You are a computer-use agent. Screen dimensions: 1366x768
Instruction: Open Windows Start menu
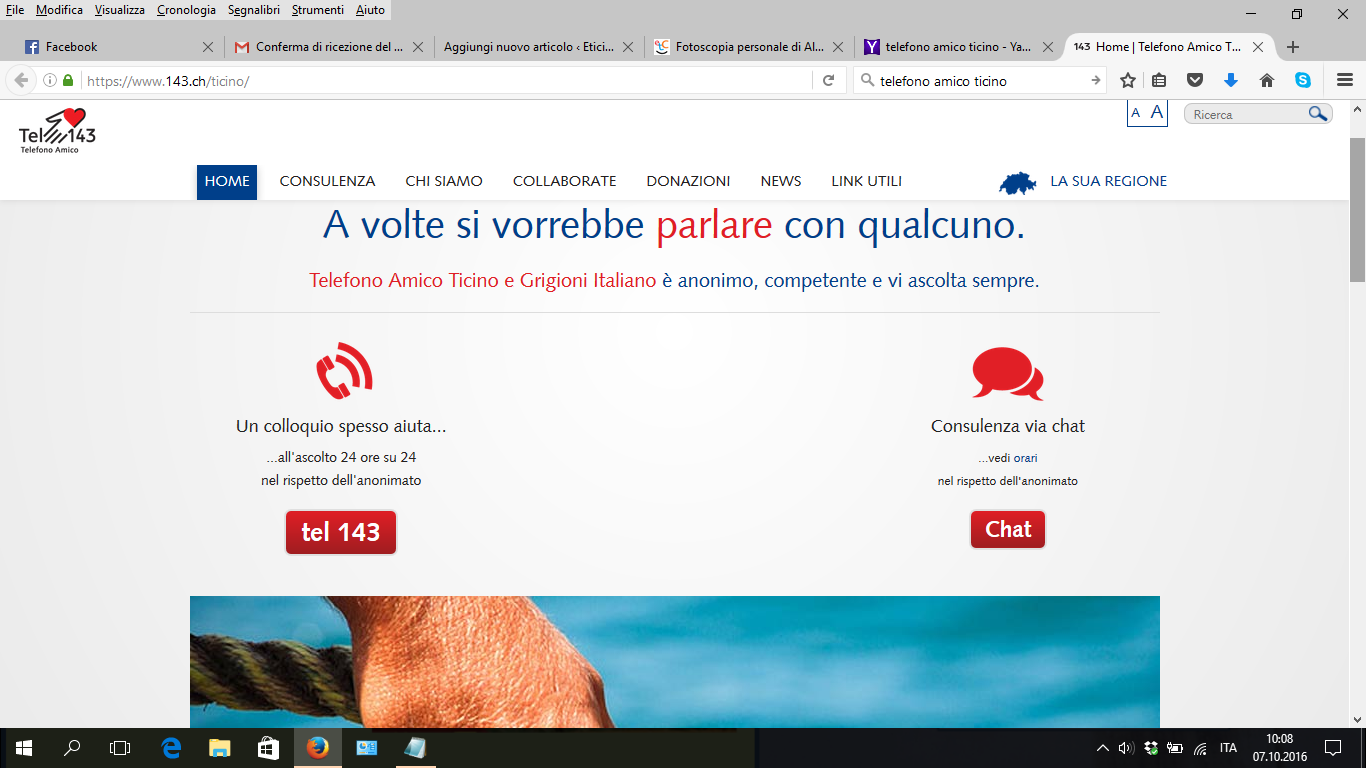[x=24, y=747]
